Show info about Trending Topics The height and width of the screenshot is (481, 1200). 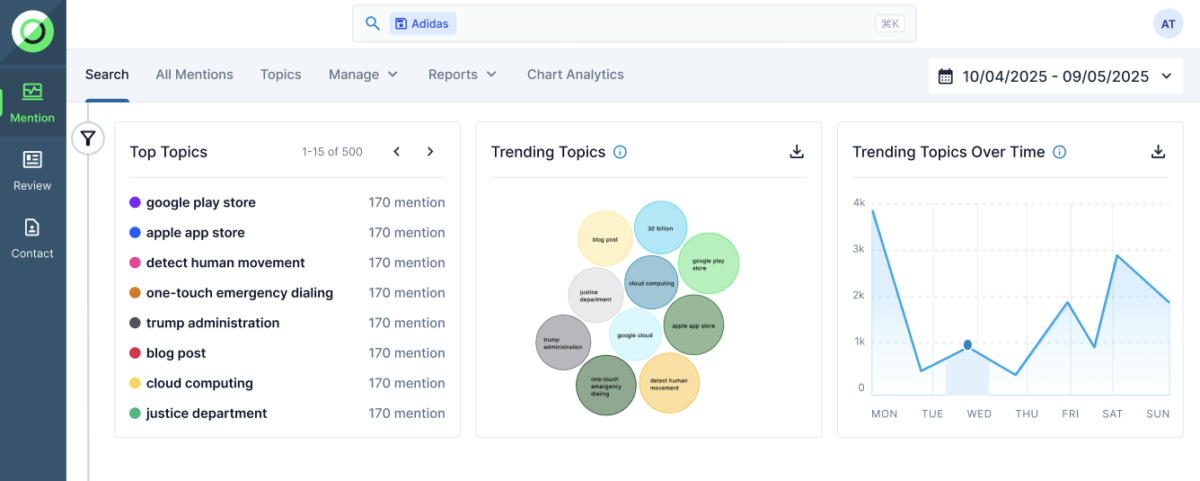pyautogui.click(x=620, y=152)
